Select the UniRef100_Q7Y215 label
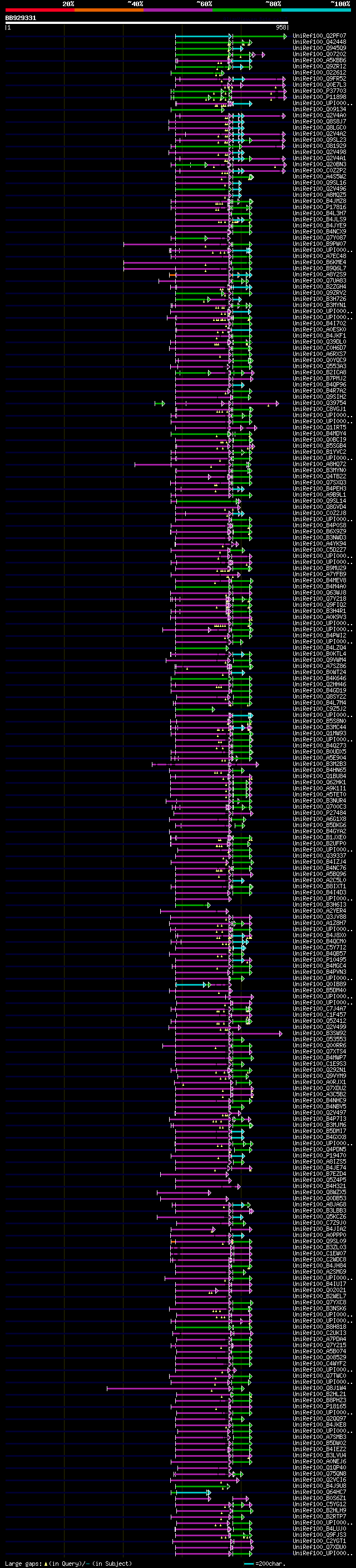Viewport: 356px width, 1568px height. click(319, 1344)
